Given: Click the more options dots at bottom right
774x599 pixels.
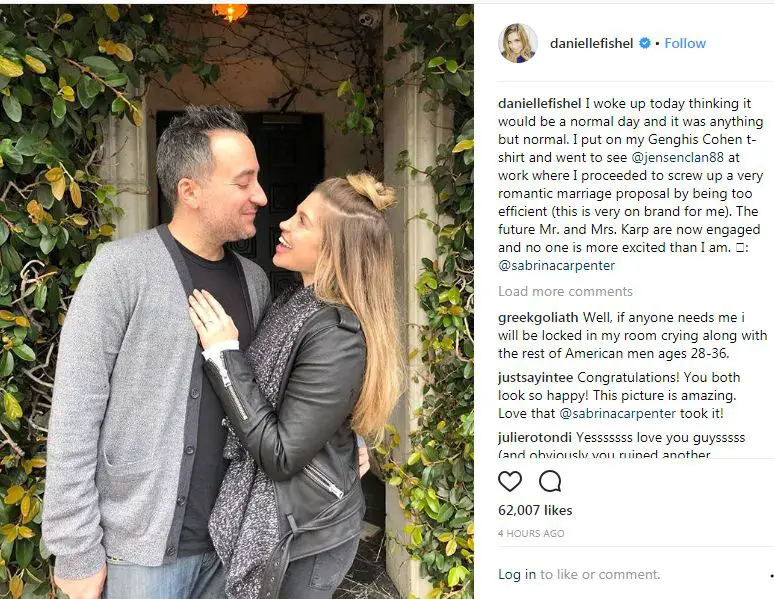Looking at the screenshot, I should (772, 575).
